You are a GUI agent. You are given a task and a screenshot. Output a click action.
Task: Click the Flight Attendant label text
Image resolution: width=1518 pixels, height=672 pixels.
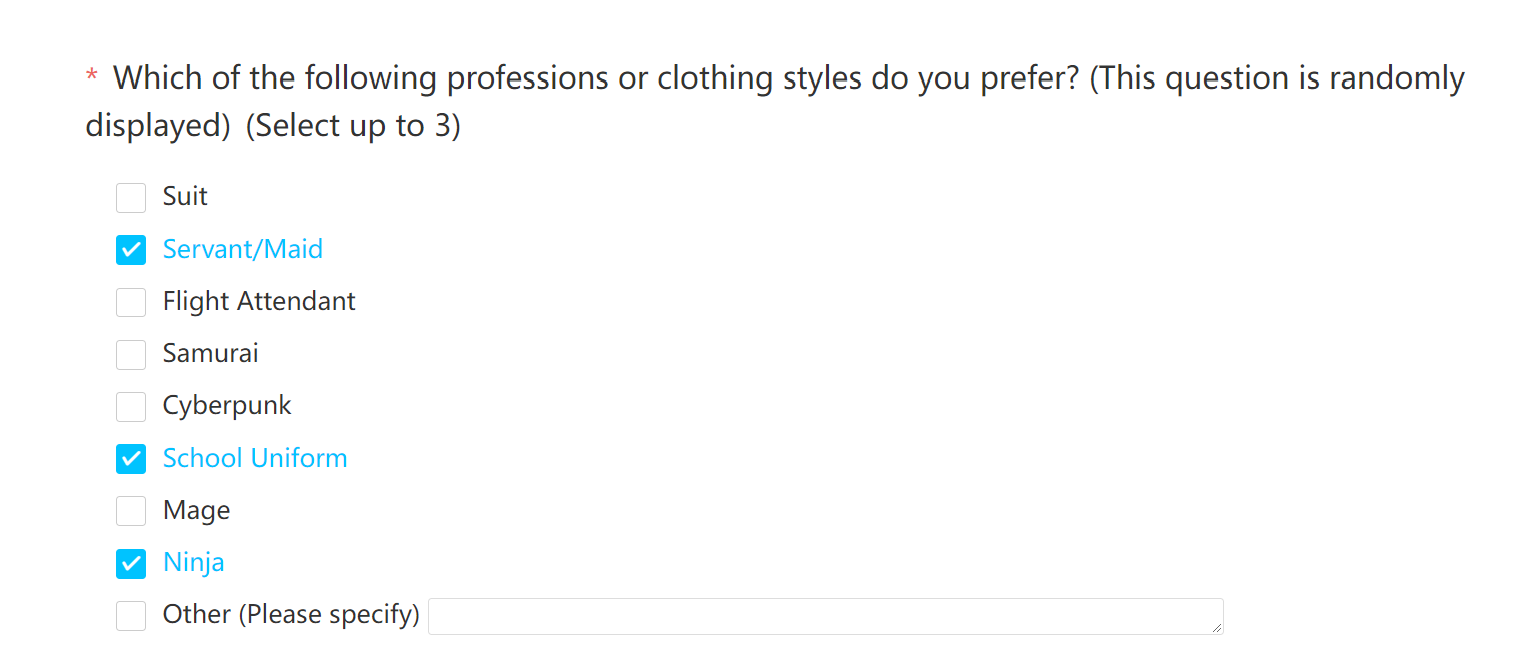(259, 301)
